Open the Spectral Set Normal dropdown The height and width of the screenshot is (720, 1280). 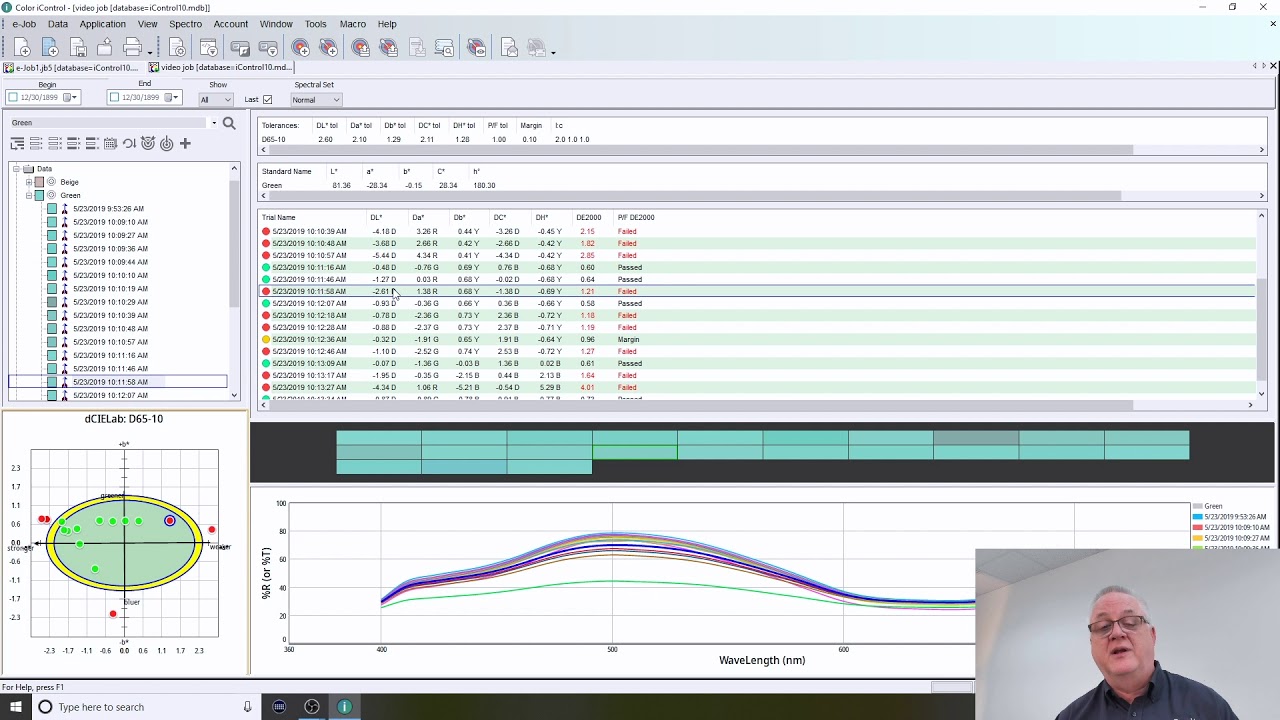pyautogui.click(x=316, y=100)
